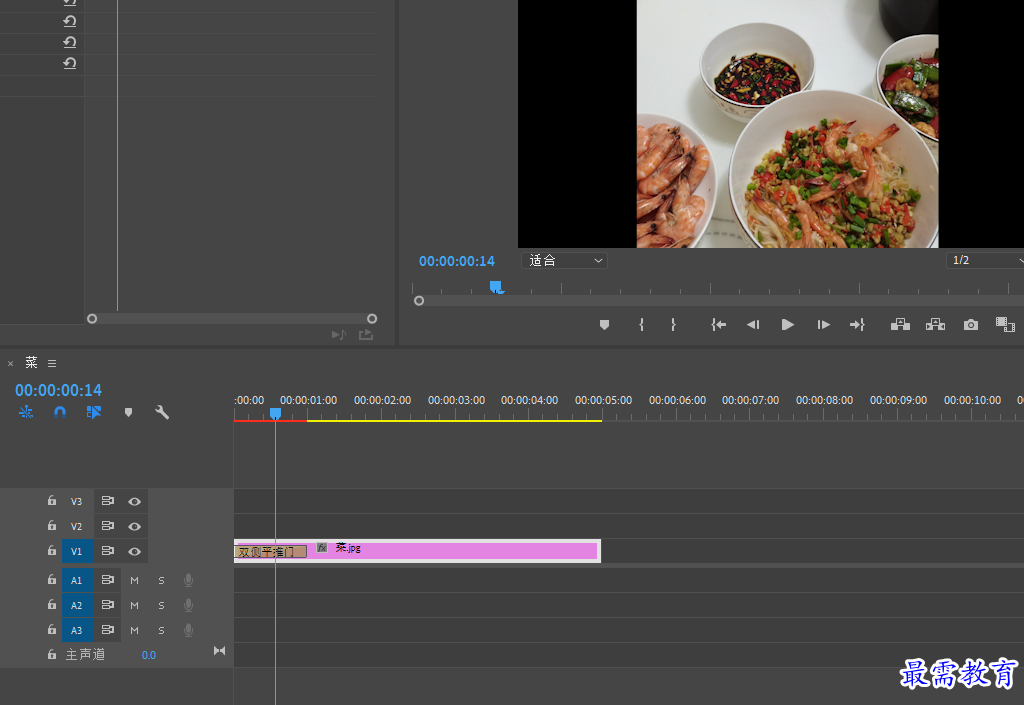Target the V1 video track header
The height and width of the screenshot is (705, 1024).
point(77,551)
